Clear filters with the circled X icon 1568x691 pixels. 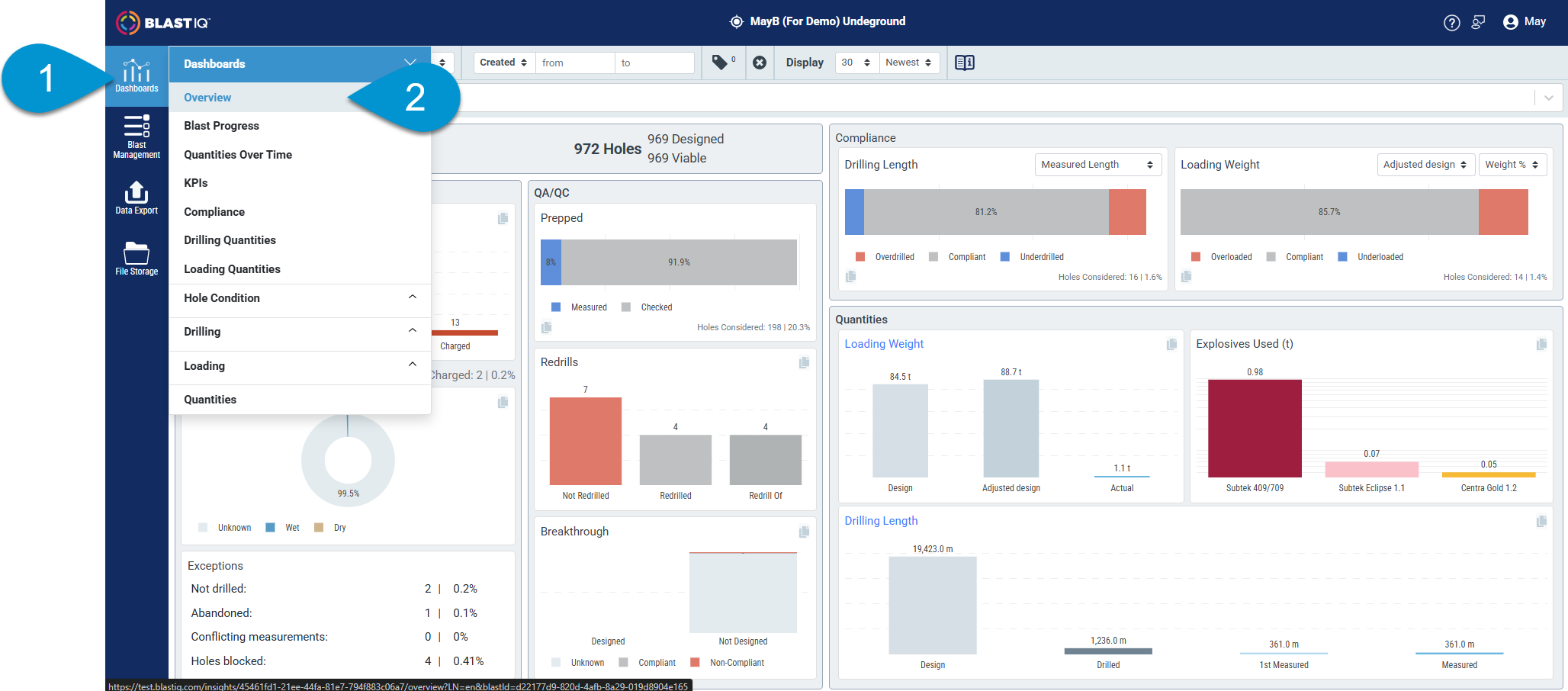coord(760,63)
